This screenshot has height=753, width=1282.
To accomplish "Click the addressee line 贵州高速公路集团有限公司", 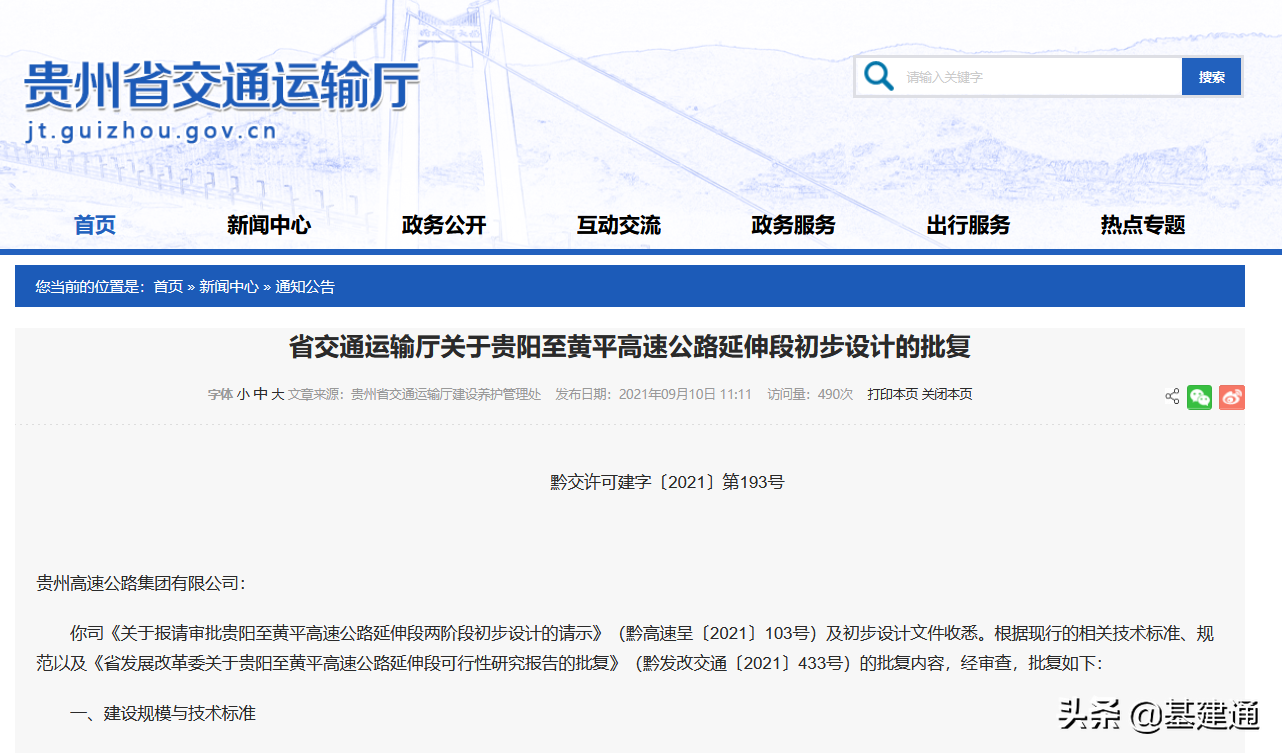I will coord(141,583).
